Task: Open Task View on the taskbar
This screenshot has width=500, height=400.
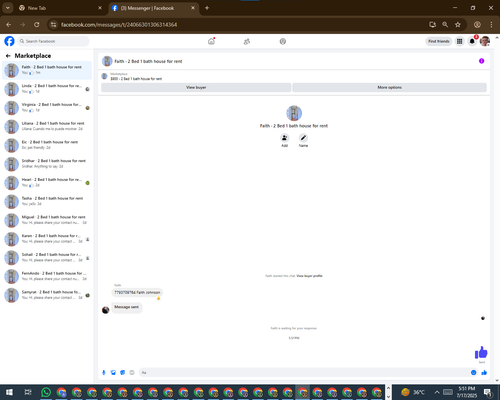Action: [x=28, y=392]
